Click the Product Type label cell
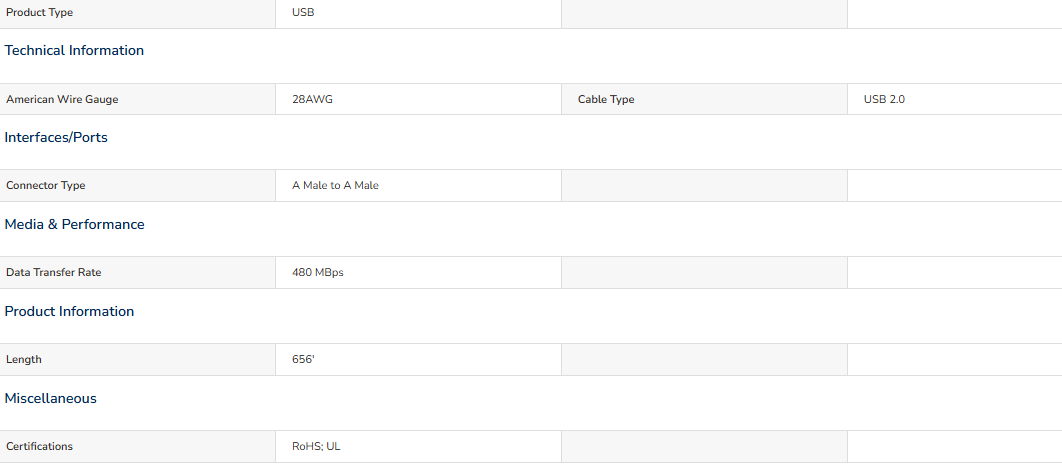The image size is (1062, 464). pyautogui.click(x=137, y=13)
